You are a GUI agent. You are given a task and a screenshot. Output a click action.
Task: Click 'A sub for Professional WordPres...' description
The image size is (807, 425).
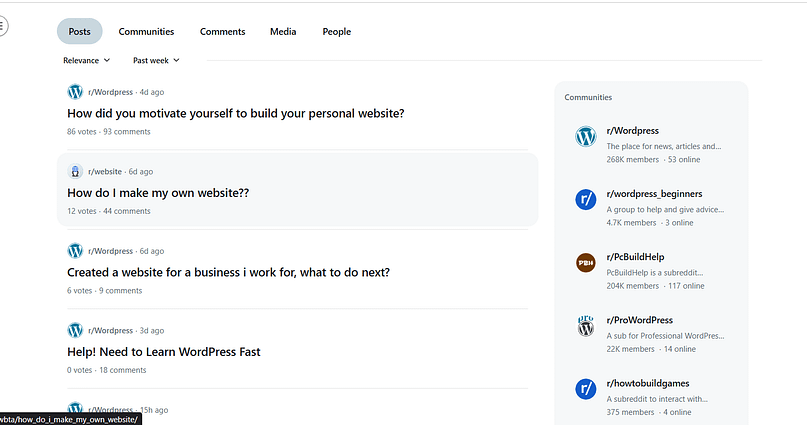tap(665, 336)
